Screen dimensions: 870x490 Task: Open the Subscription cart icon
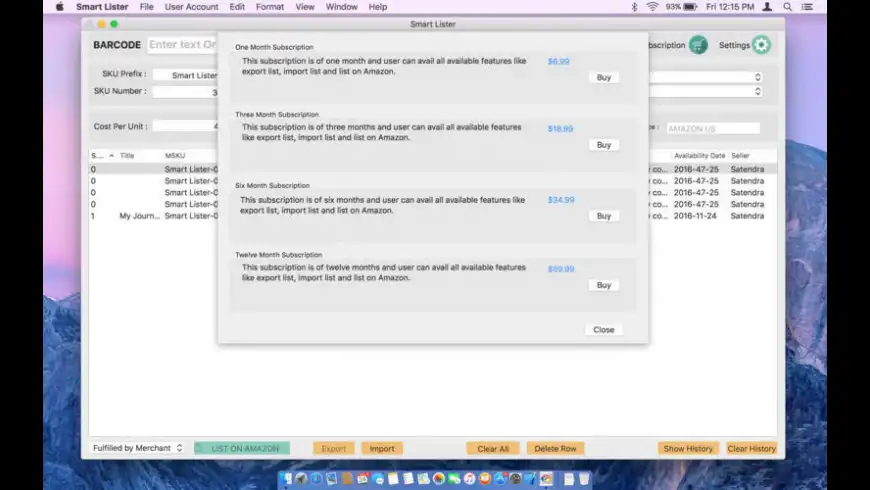[x=698, y=45]
